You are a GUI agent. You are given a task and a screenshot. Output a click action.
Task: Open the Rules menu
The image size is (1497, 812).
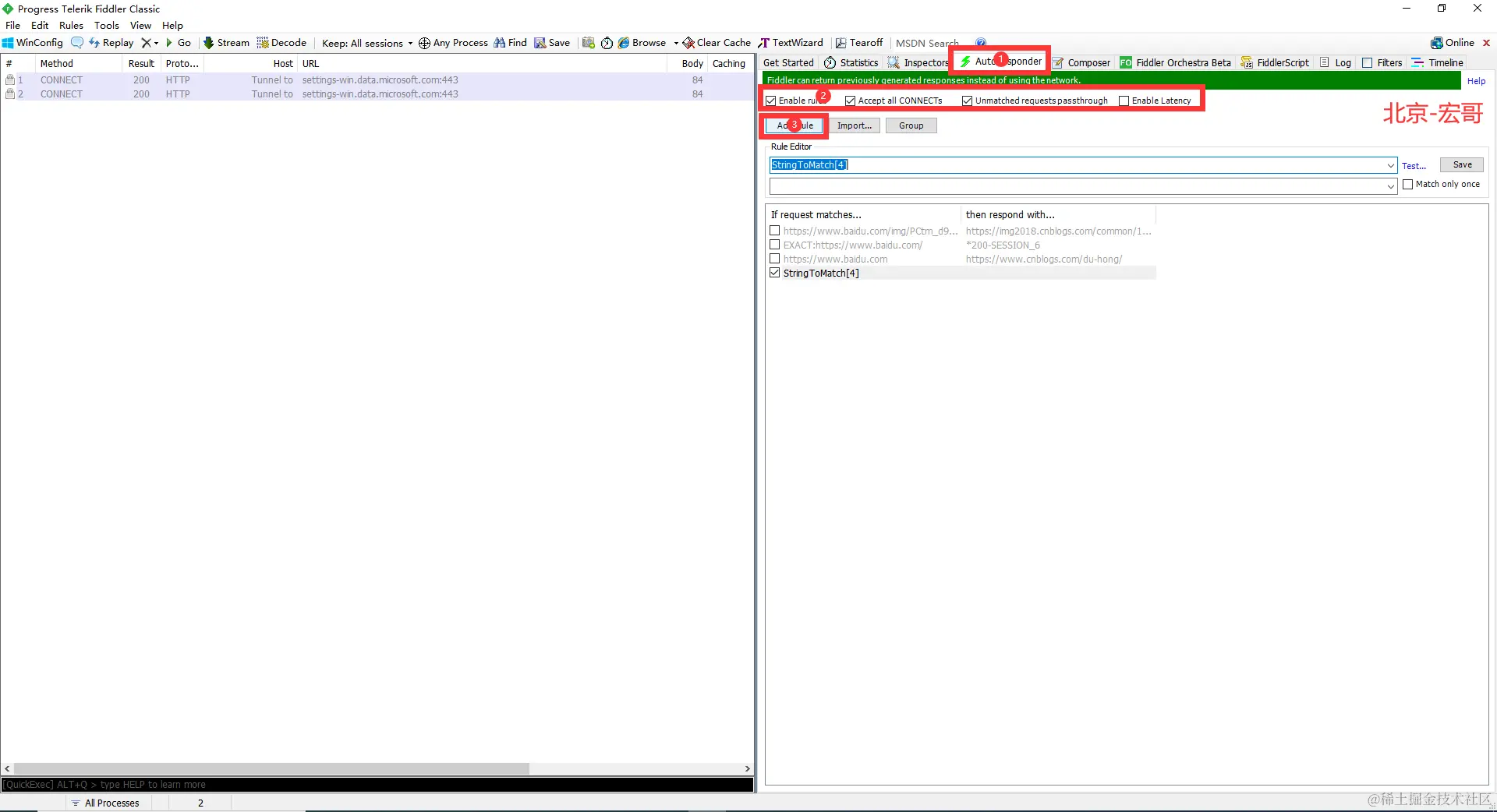tap(71, 25)
